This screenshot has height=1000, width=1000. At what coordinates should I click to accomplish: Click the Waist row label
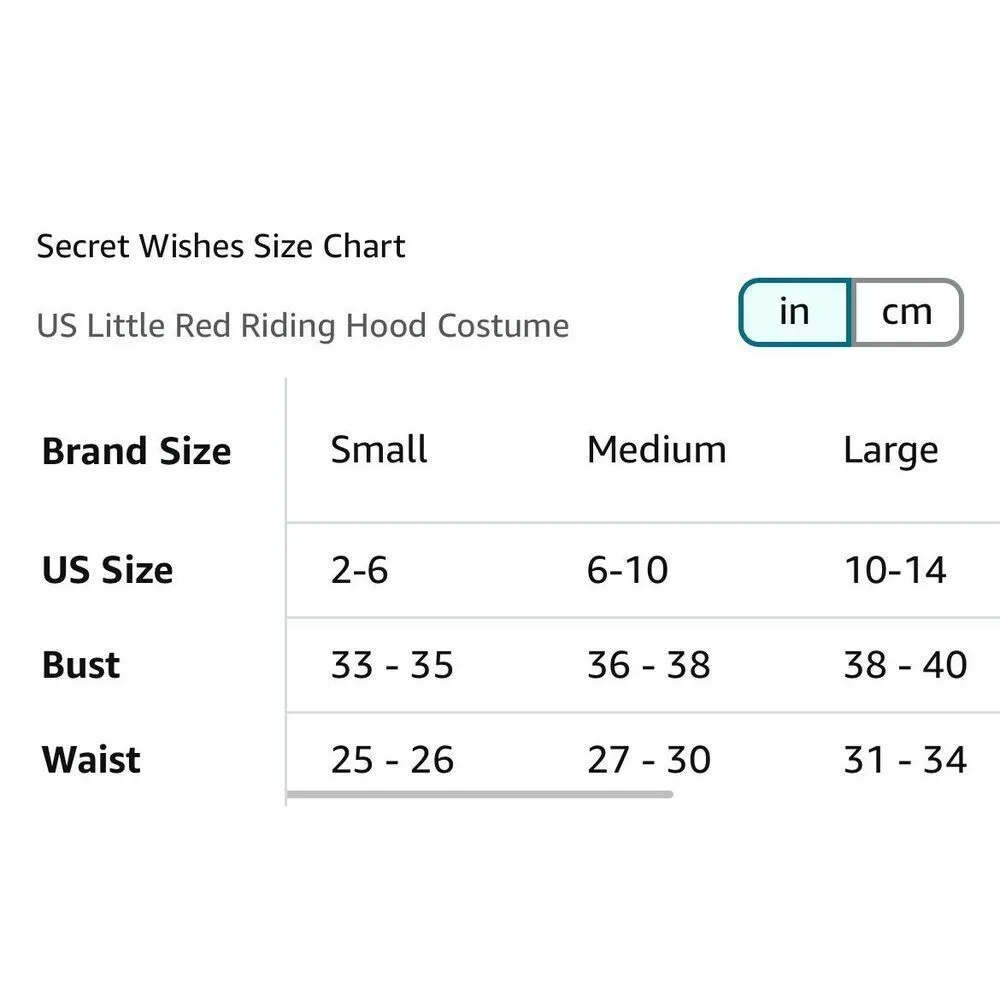[x=89, y=760]
